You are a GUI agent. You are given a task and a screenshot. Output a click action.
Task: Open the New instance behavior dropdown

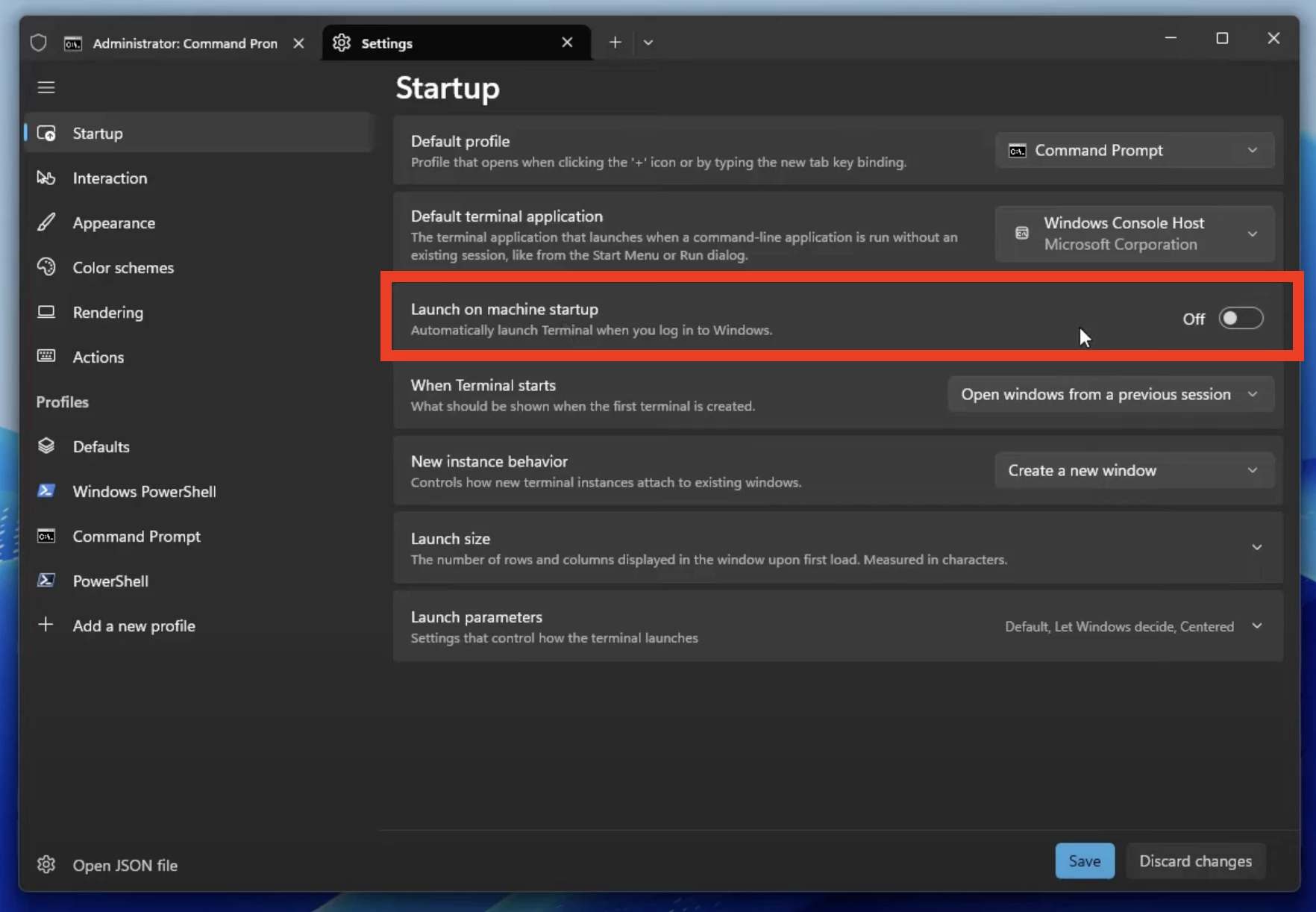[1134, 470]
